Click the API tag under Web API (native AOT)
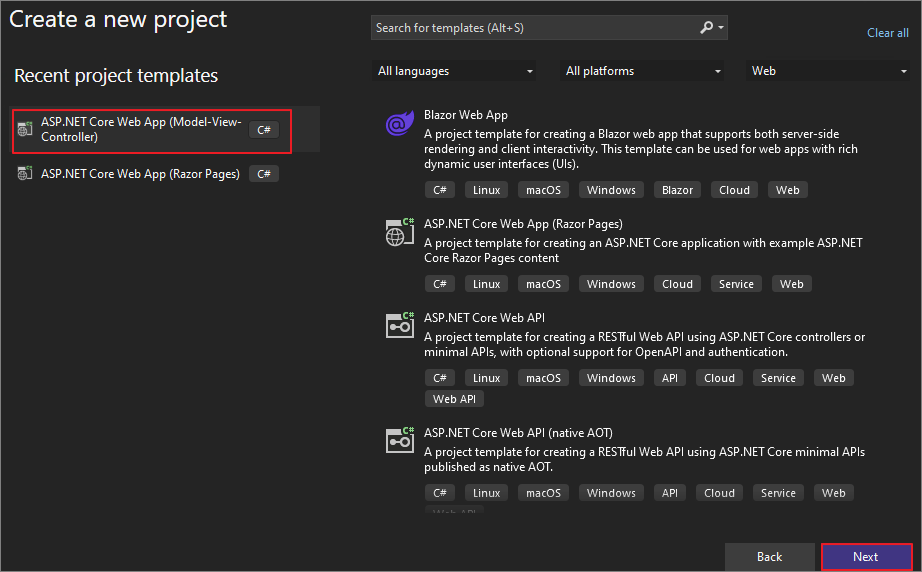Image resolution: width=922 pixels, height=572 pixels. pos(670,493)
